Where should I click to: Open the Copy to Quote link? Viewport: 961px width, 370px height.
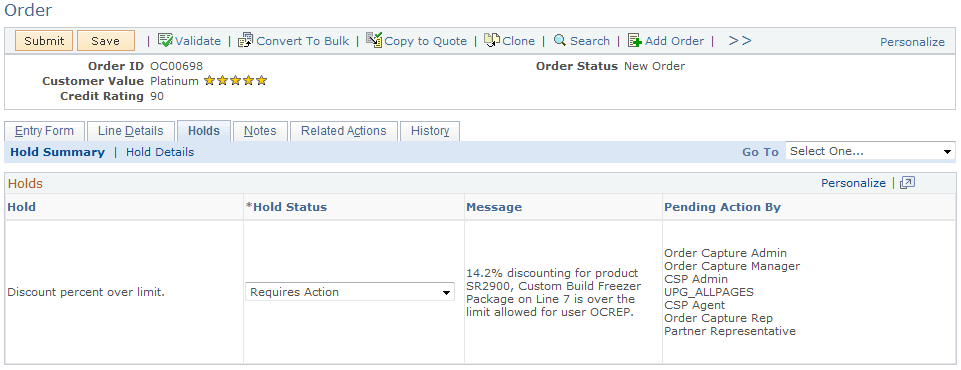tap(425, 41)
